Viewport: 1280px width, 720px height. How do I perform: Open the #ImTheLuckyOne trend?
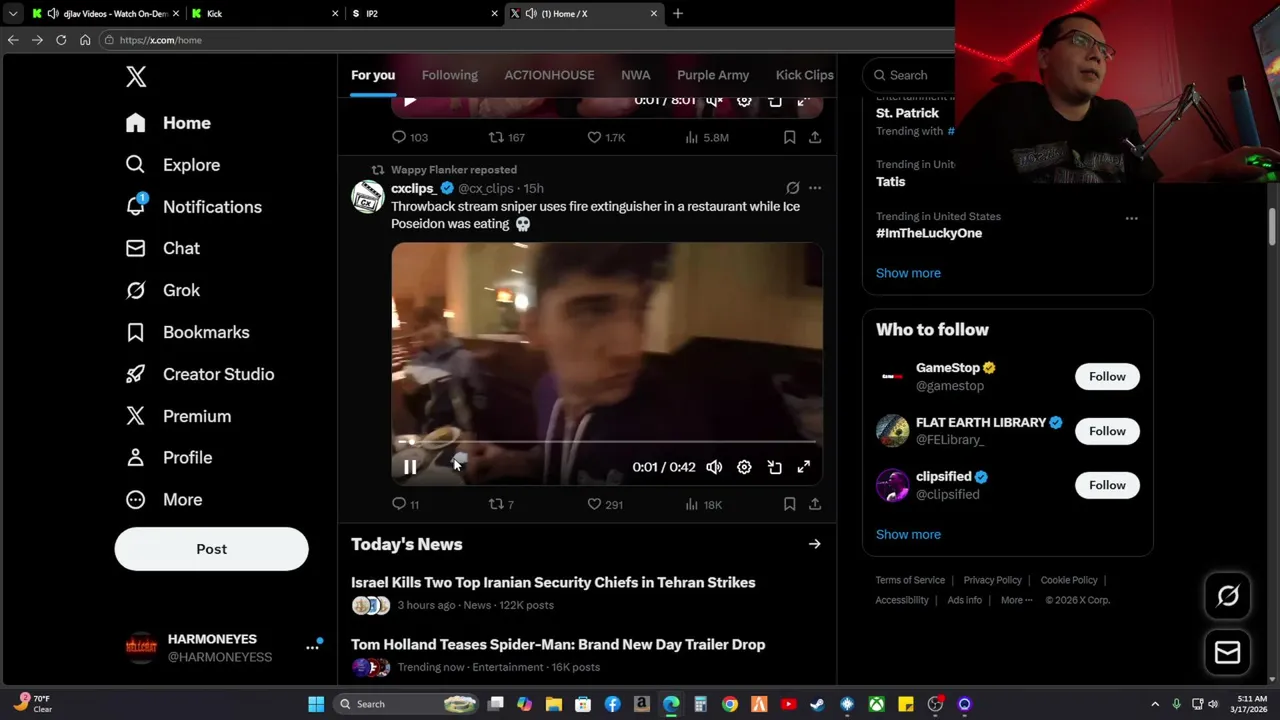click(x=929, y=233)
